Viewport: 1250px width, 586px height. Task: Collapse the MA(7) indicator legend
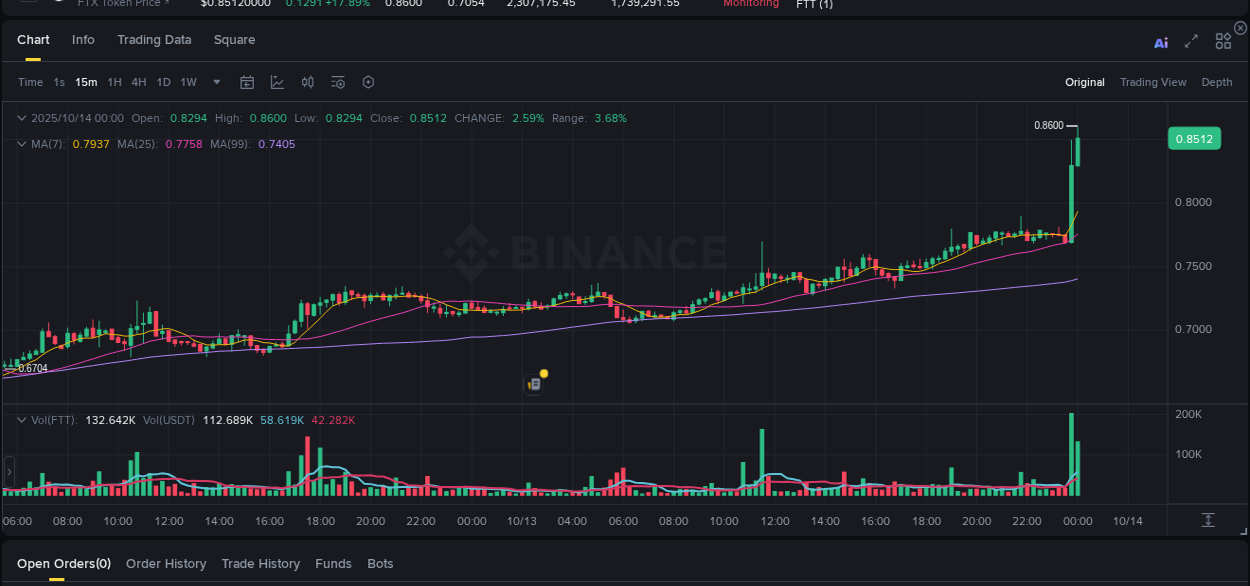pos(22,144)
